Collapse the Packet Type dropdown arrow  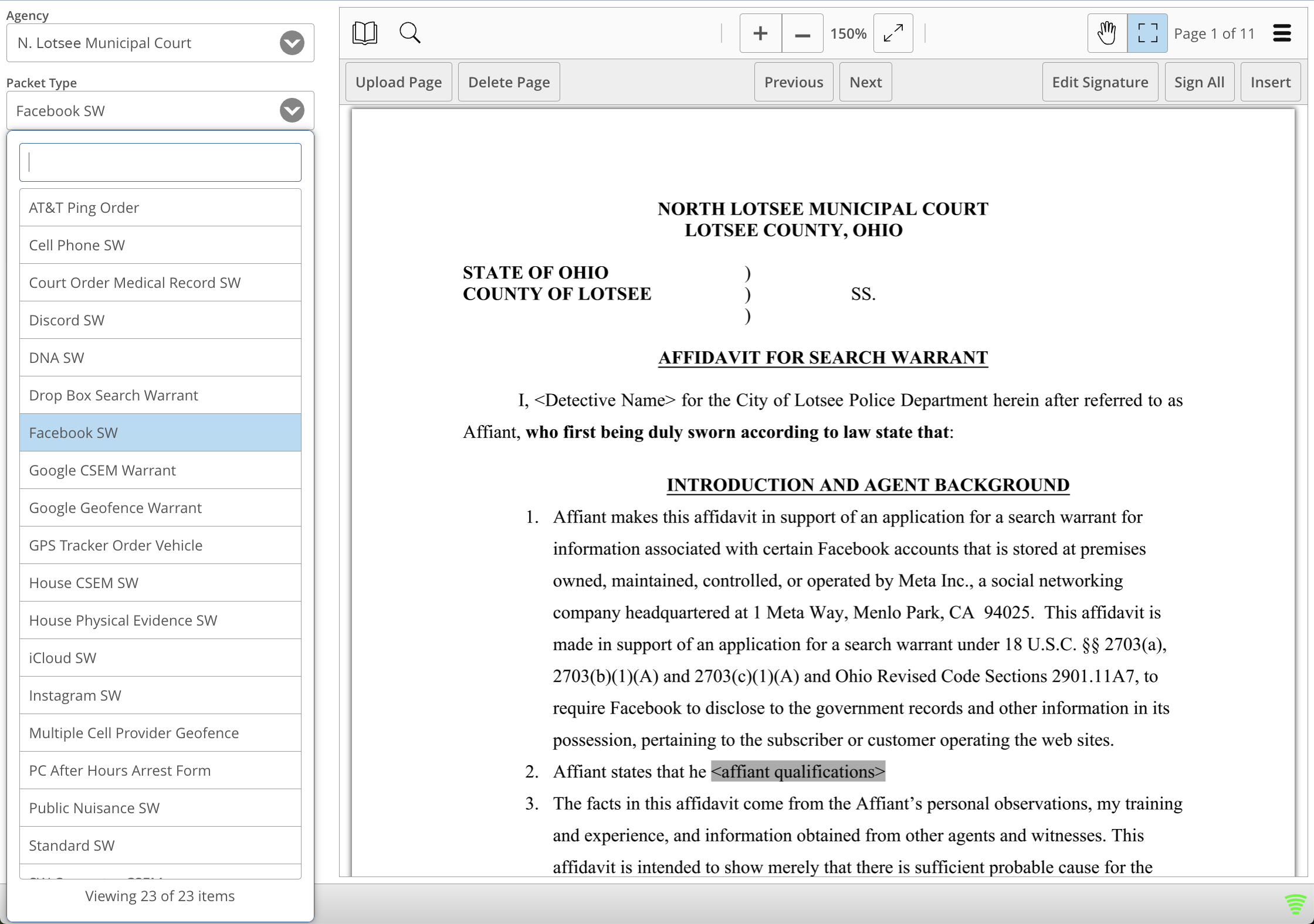click(292, 110)
